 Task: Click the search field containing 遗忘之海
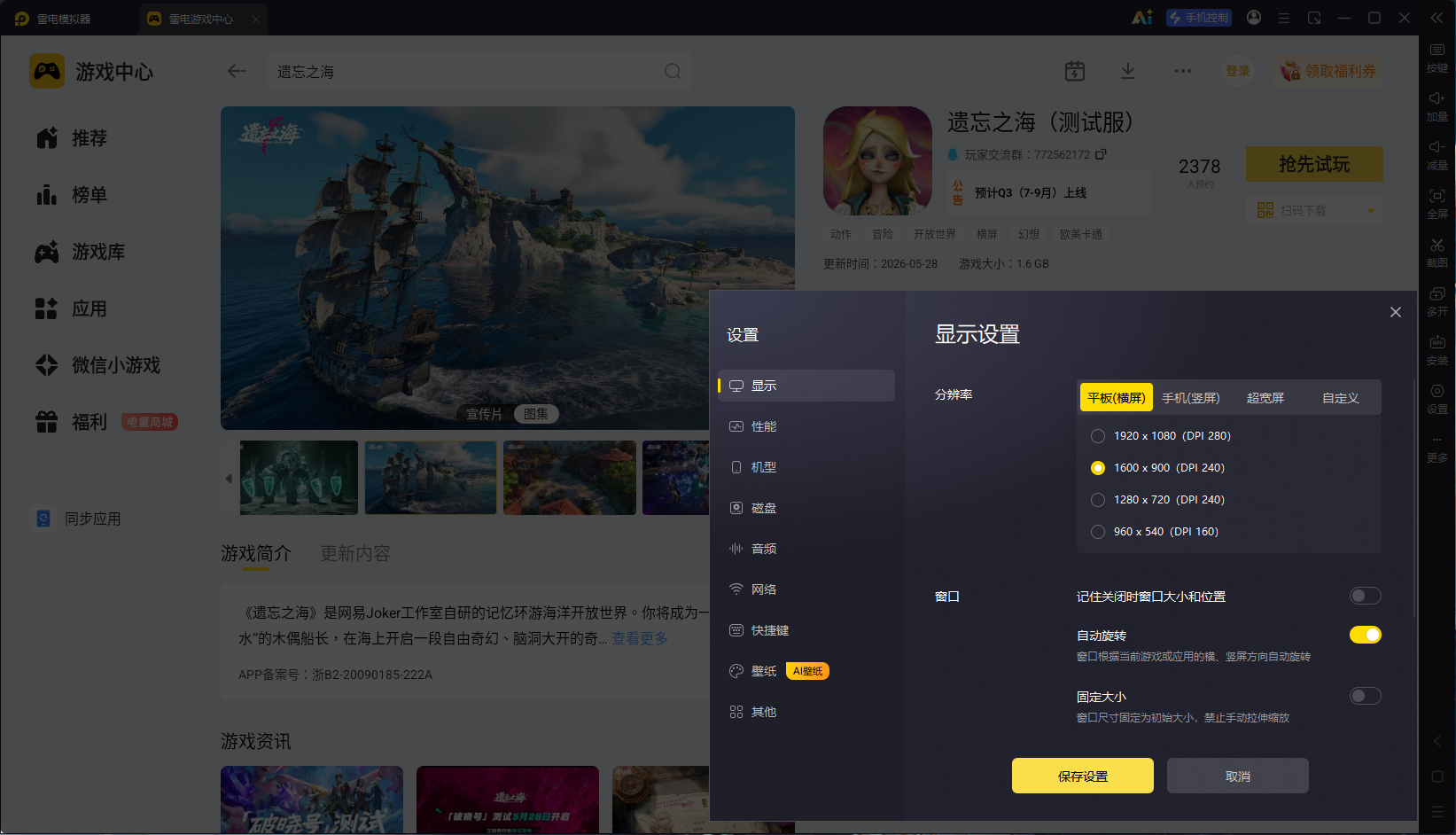(479, 71)
